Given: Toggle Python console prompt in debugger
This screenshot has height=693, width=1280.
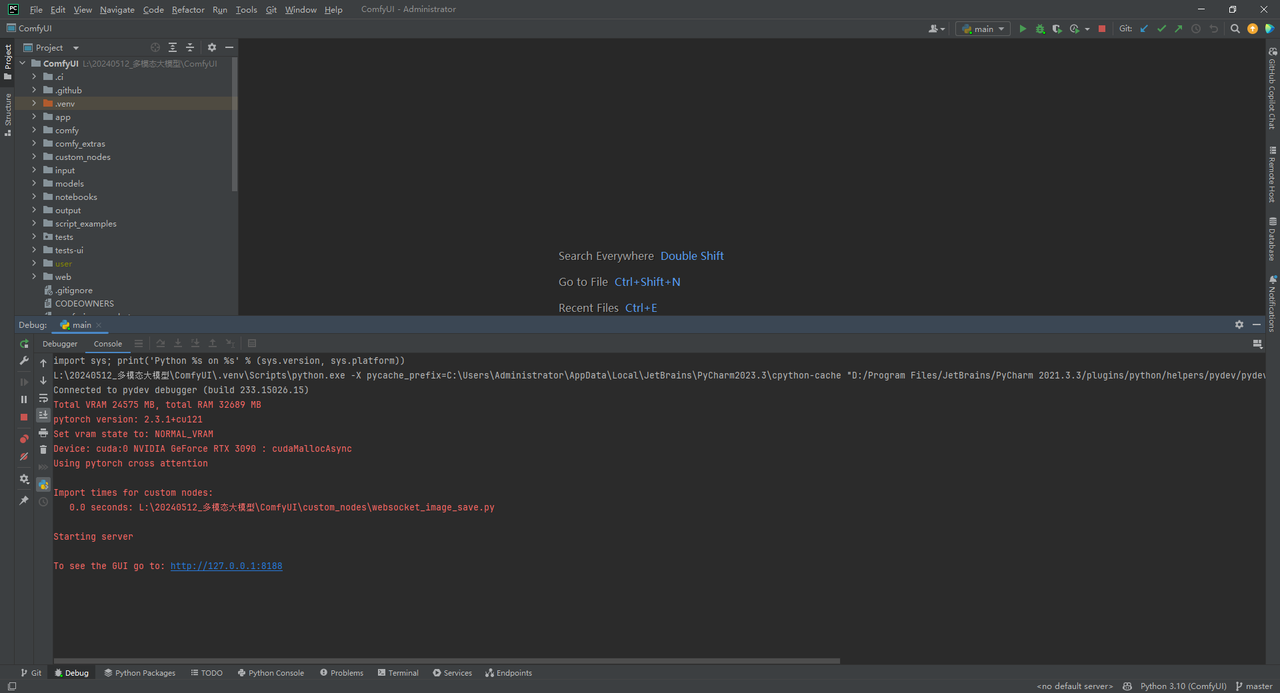Looking at the screenshot, I should click(43, 484).
